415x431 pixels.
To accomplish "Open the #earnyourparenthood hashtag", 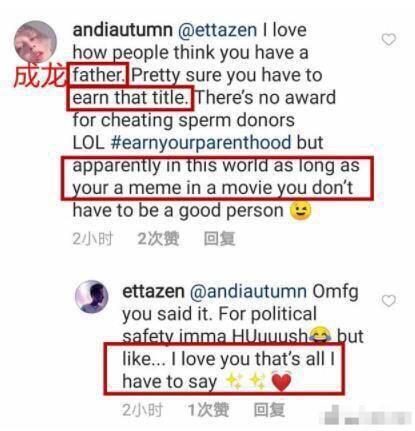I will pyautogui.click(x=201, y=143).
